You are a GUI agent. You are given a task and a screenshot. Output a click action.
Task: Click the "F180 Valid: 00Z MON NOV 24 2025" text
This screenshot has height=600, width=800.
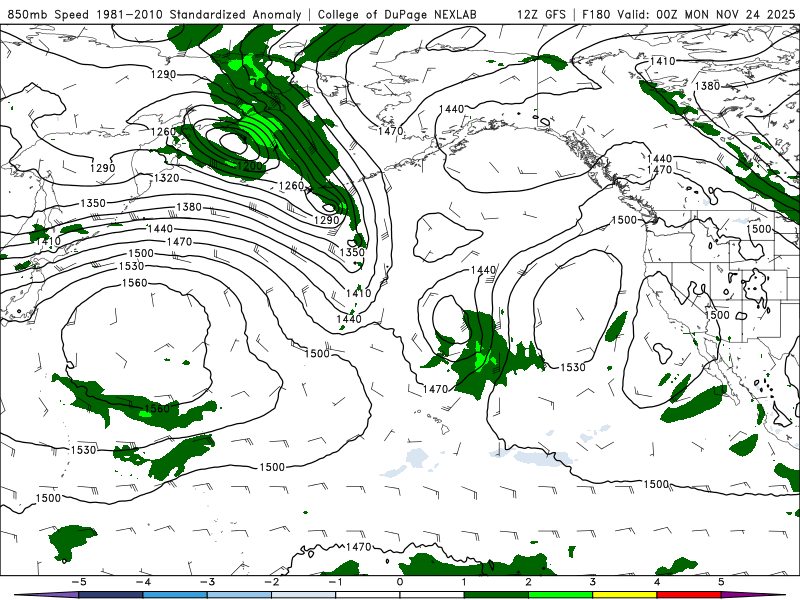tap(688, 14)
